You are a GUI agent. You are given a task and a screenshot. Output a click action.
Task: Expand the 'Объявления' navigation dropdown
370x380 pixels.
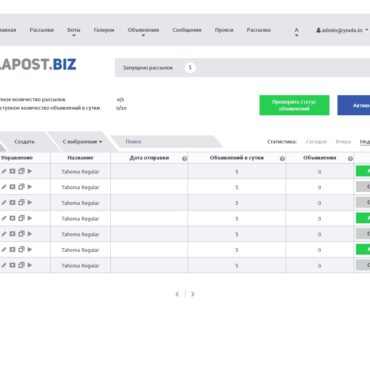click(x=143, y=32)
